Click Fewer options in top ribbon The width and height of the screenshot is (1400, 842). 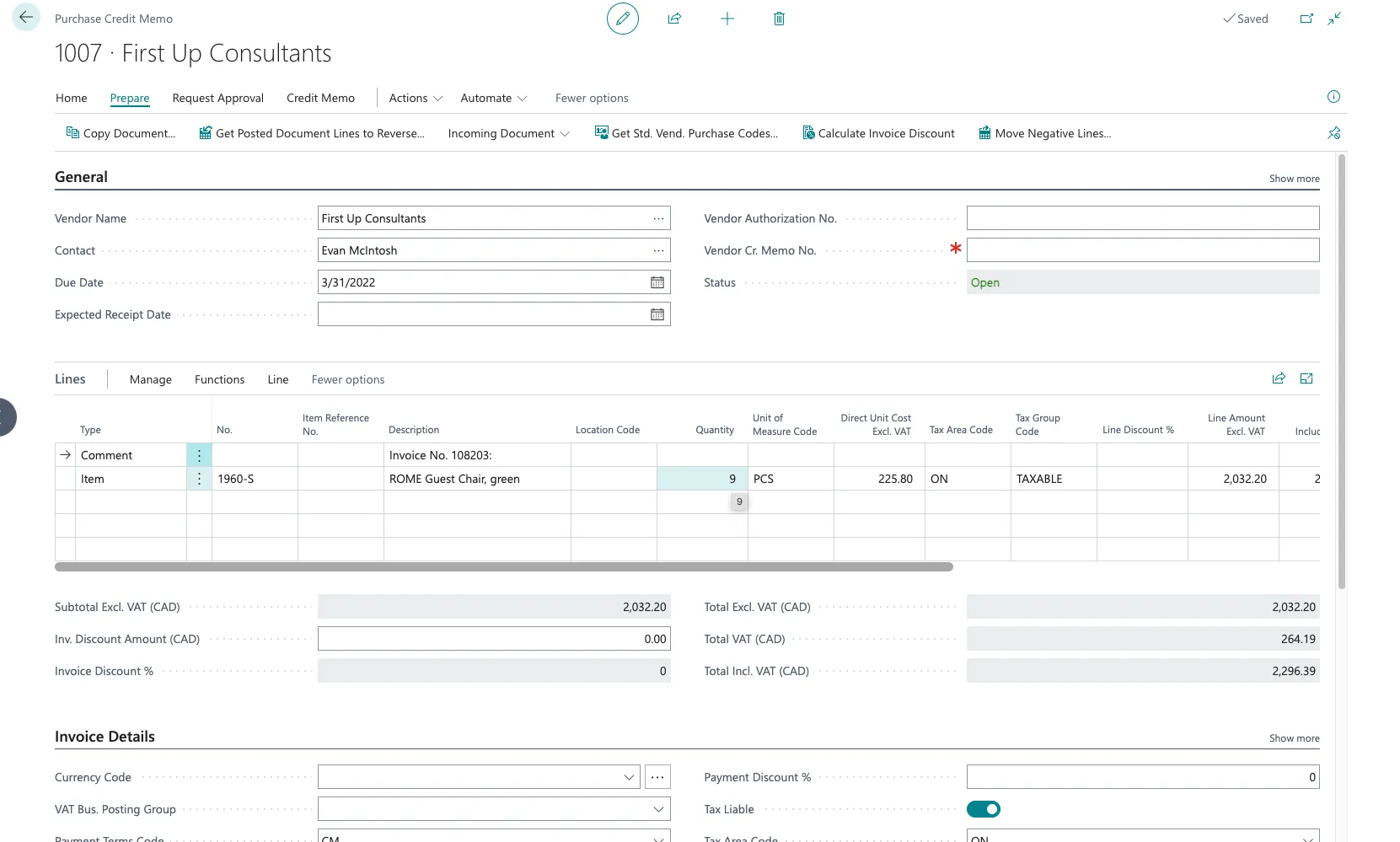tap(592, 98)
